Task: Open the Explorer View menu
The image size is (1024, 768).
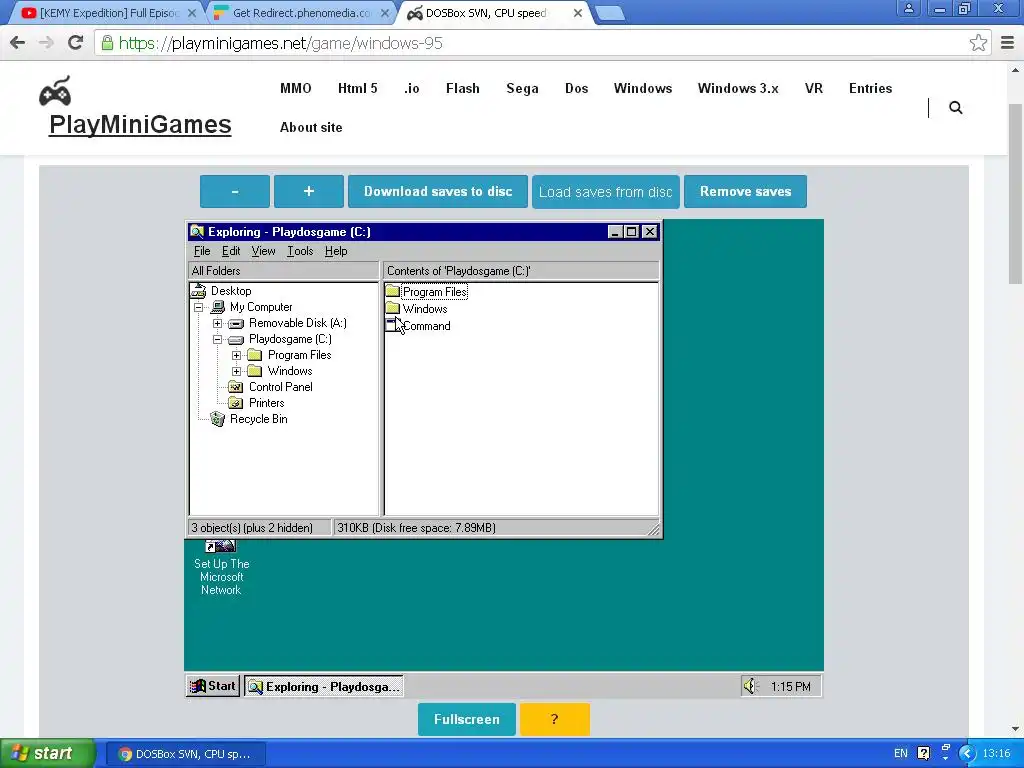Action: 263,251
